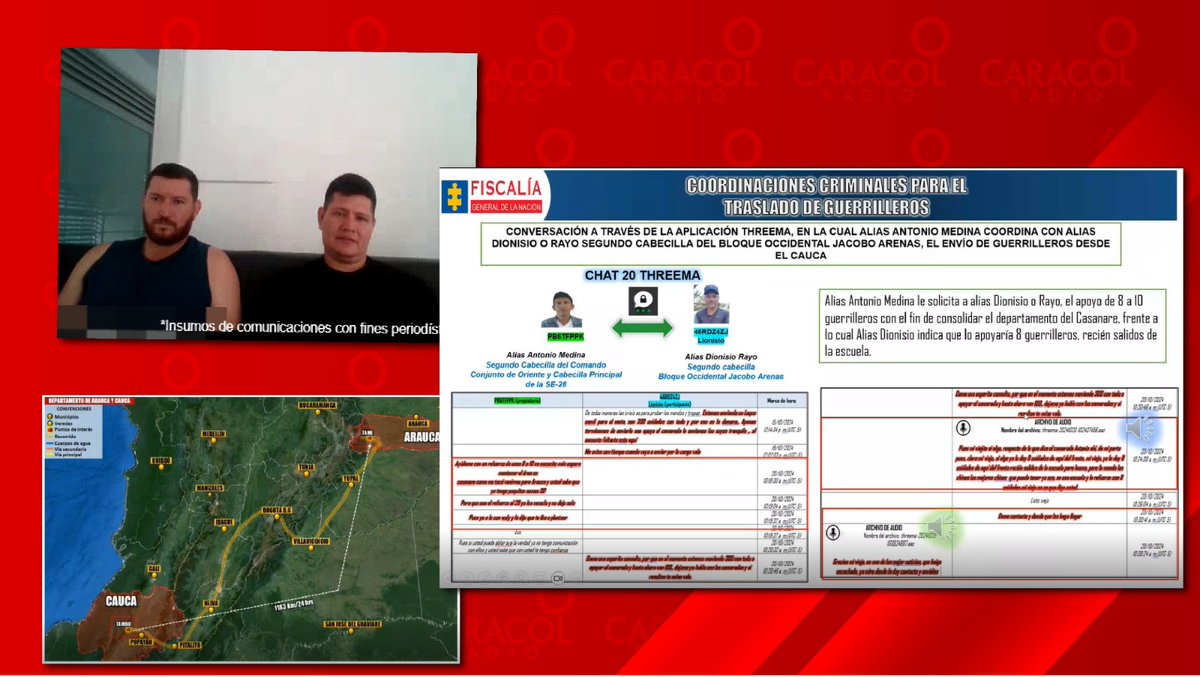Screen dimensions: 1200x677
Task: Click the camera icon in slideshow control bar
Action: coord(558,577)
